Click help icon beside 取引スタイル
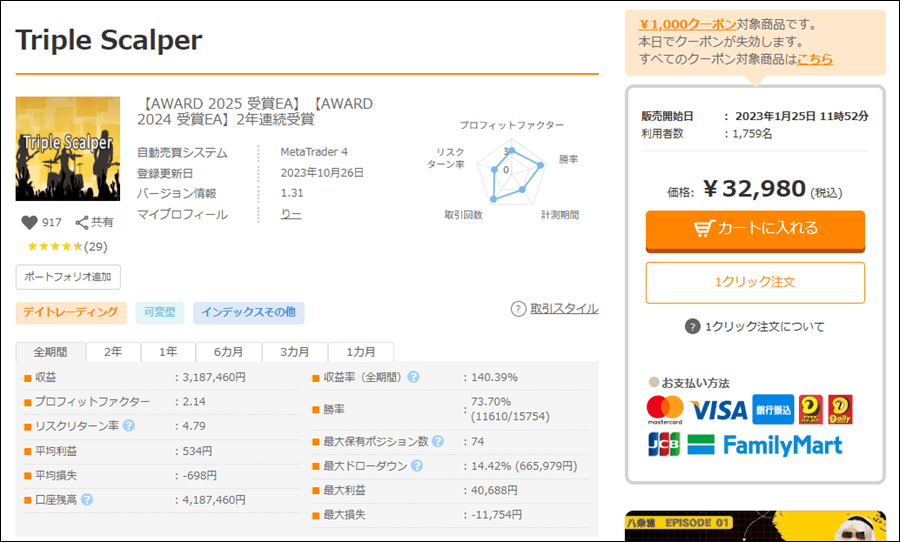Viewport: 900px width, 542px height. tap(518, 309)
